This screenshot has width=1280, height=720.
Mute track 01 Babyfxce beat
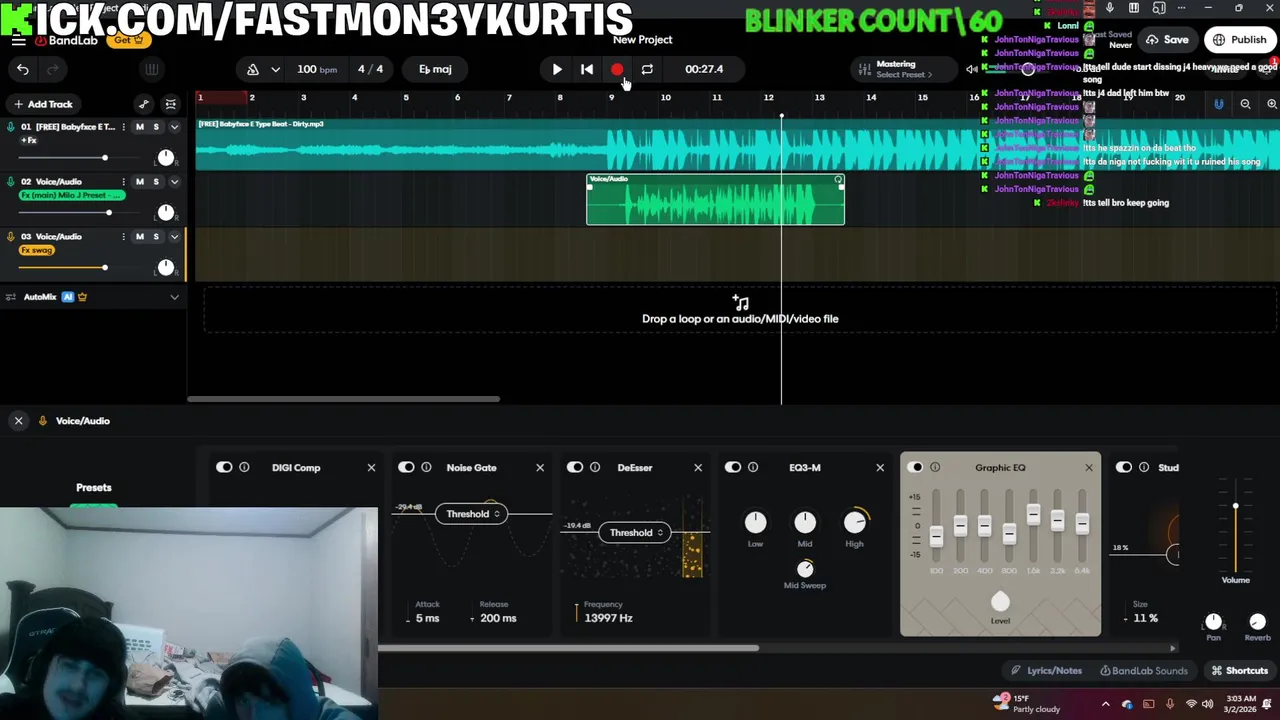[140, 127]
